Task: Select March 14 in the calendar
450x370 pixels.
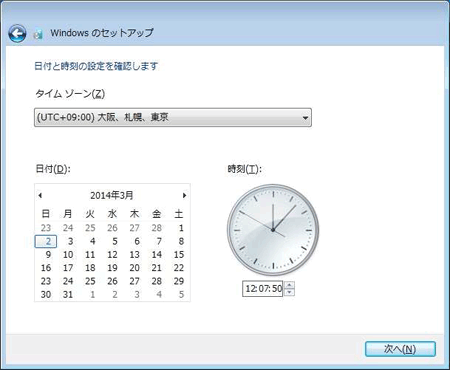Action: pyautogui.click(x=157, y=255)
